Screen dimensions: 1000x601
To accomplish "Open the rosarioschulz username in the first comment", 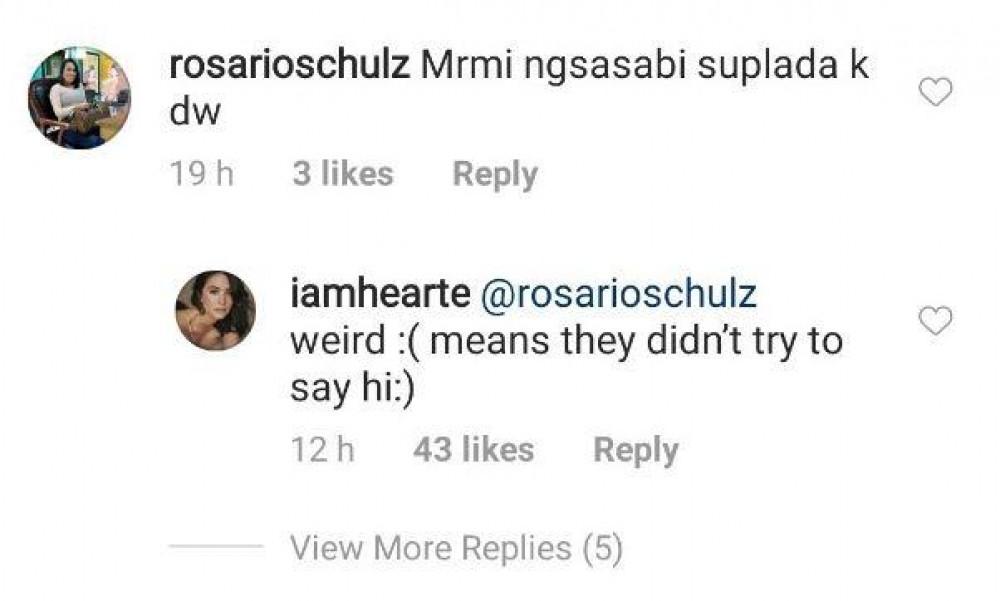I will (290, 66).
